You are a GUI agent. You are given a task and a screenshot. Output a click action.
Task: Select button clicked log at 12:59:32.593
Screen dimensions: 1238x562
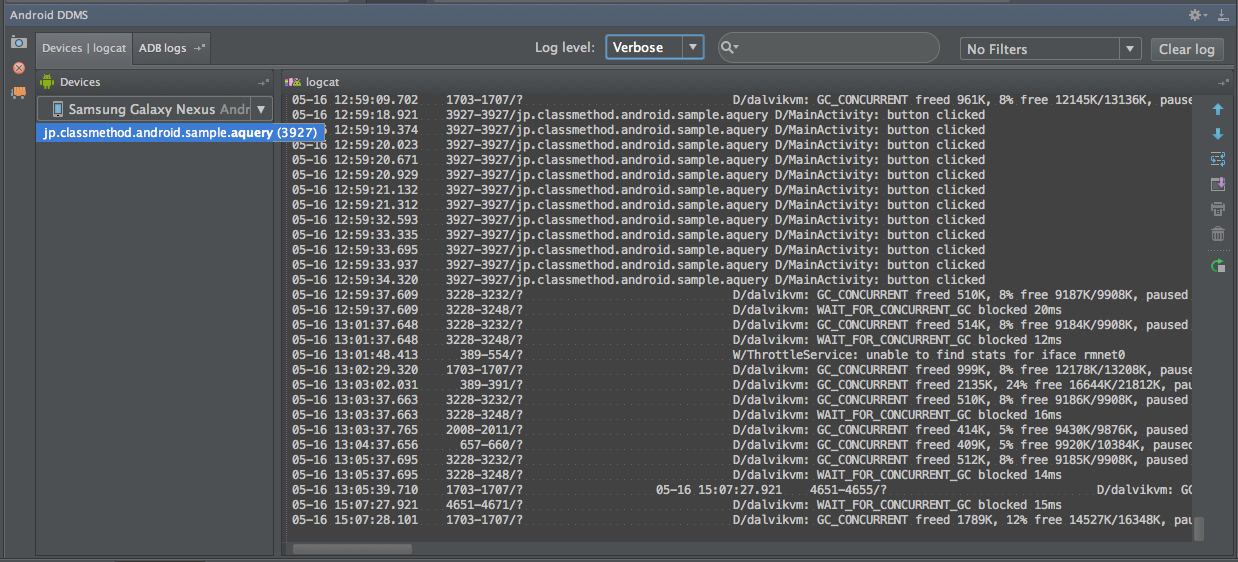coord(638,220)
